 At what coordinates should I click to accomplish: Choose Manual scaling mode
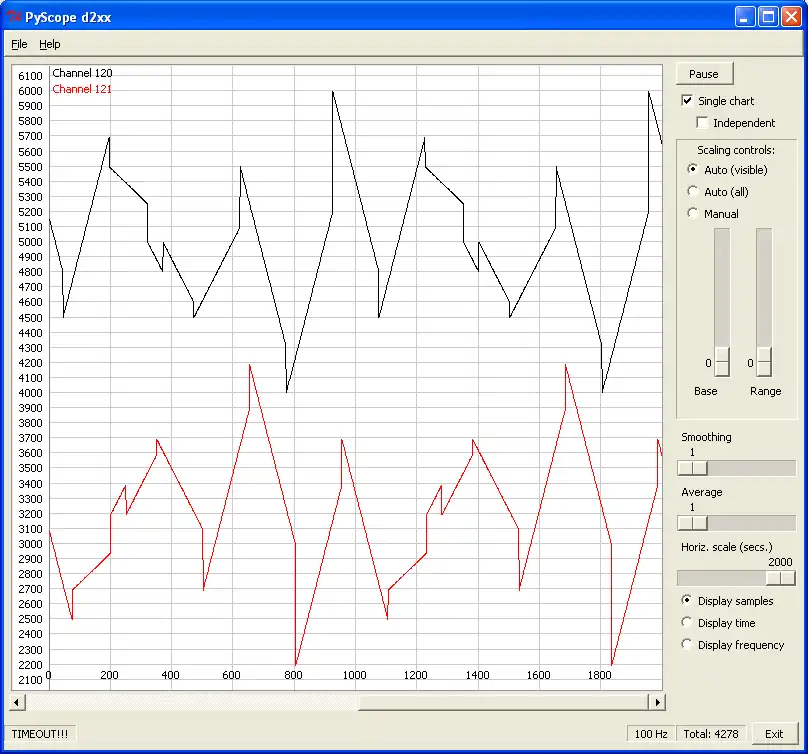(x=692, y=214)
